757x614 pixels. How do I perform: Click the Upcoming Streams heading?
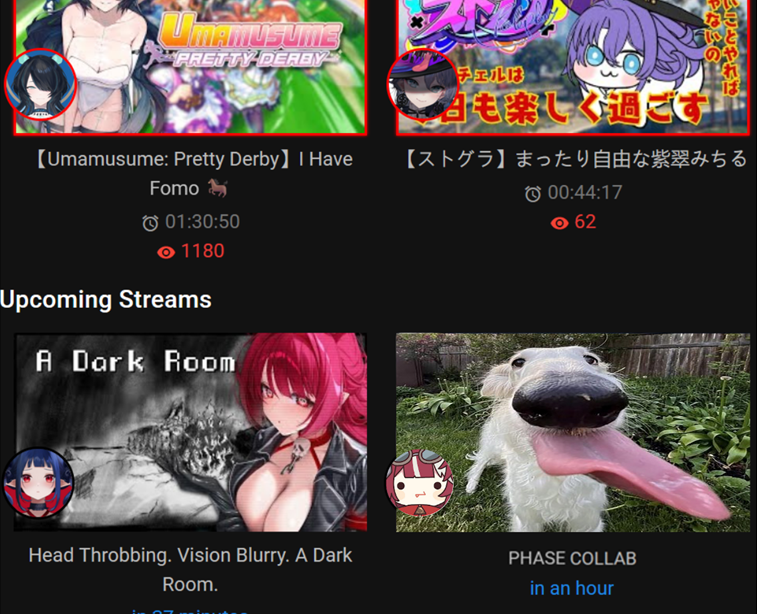(x=106, y=300)
